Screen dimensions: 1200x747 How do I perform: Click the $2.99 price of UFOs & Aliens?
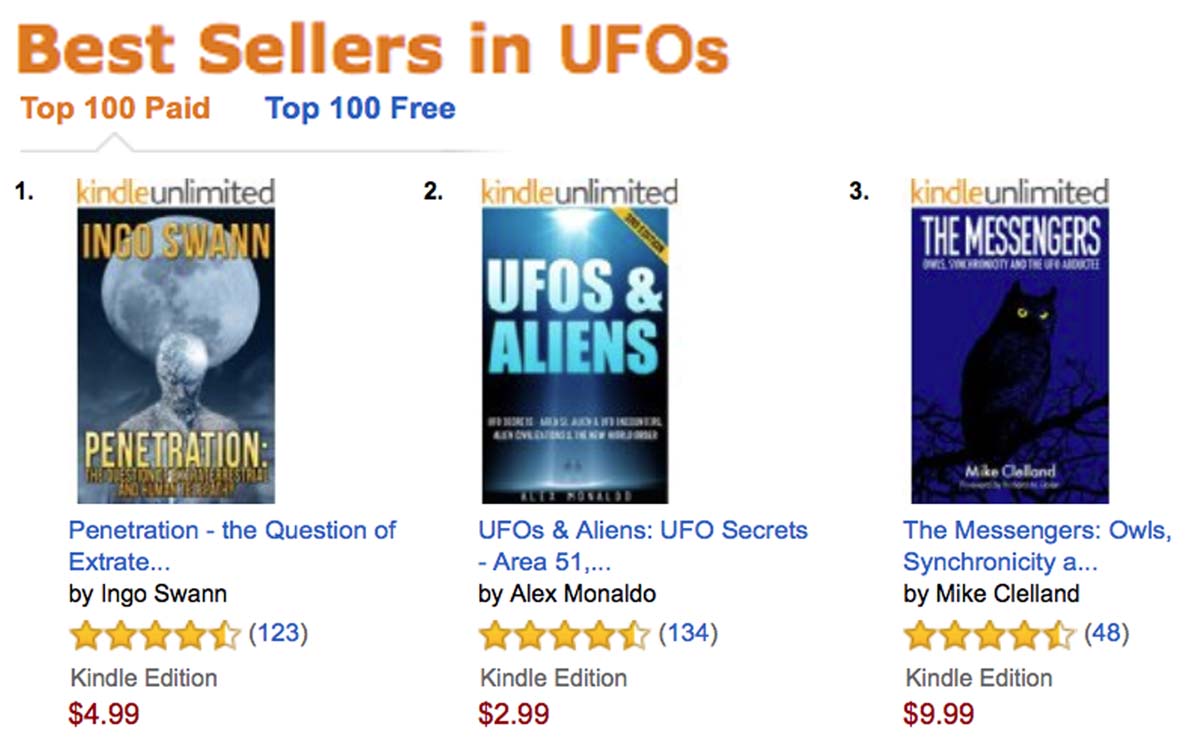(x=514, y=714)
